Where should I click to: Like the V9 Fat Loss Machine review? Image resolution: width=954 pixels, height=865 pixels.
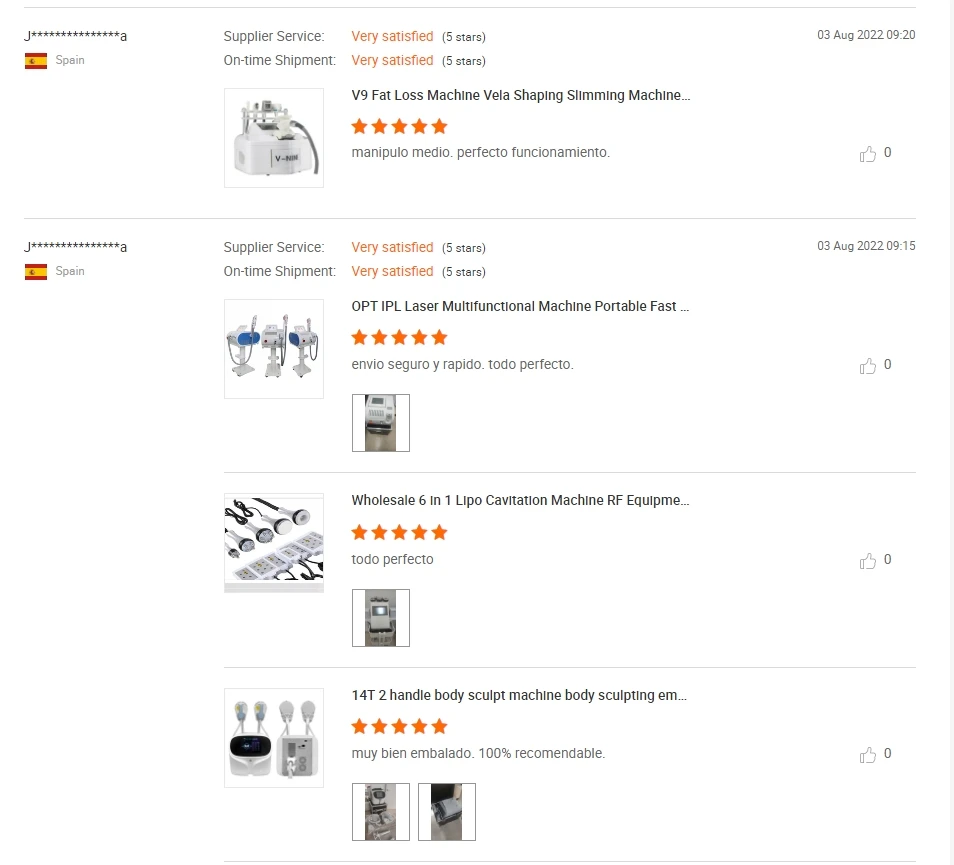[x=868, y=154]
